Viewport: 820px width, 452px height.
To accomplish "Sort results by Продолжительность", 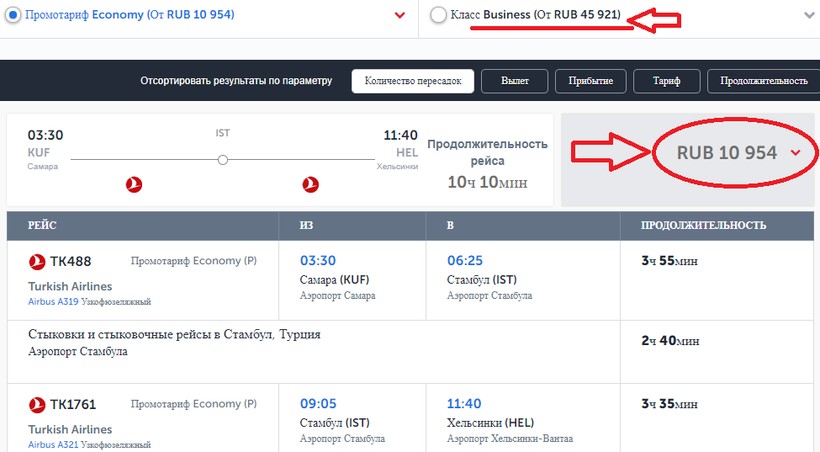I will tap(764, 81).
